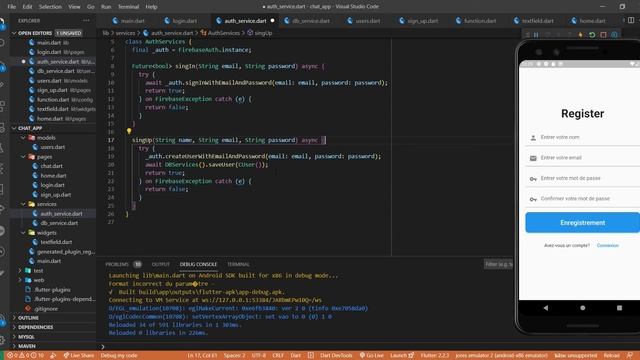This screenshot has width=640, height=360.
Task: Open the Terminal menu
Action: 128,7
